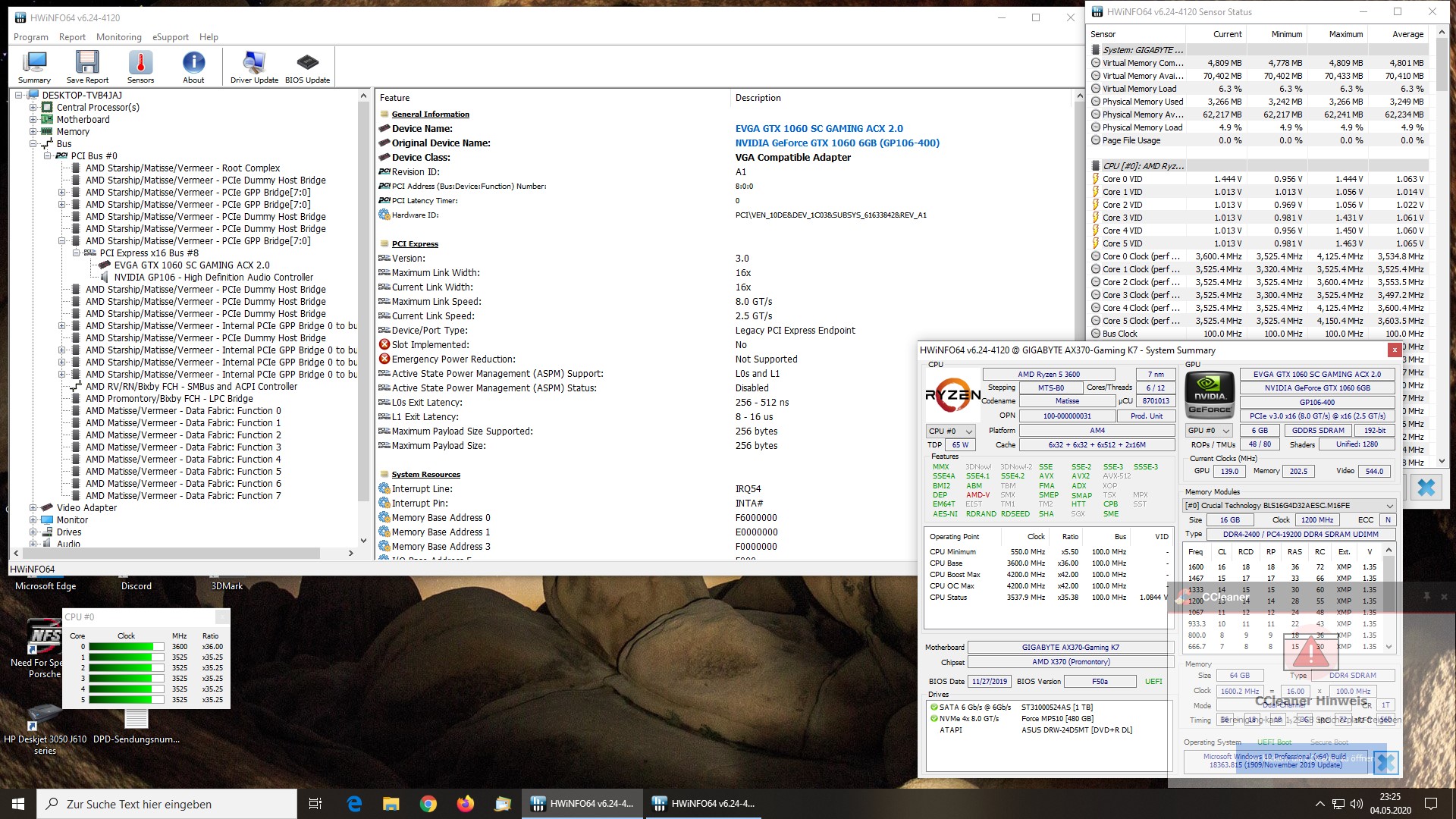Expand the Memory tree node
Image resolution: width=1456 pixels, height=819 pixels.
click(33, 132)
